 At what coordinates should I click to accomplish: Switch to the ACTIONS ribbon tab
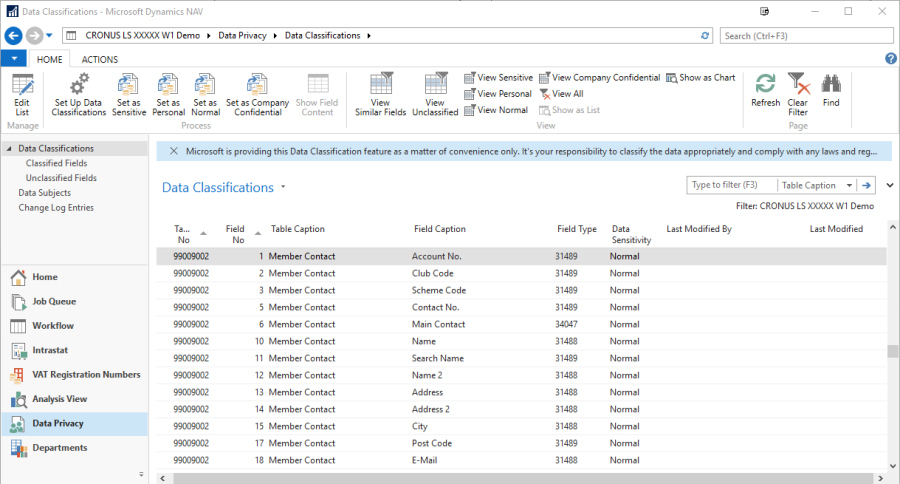pos(100,60)
